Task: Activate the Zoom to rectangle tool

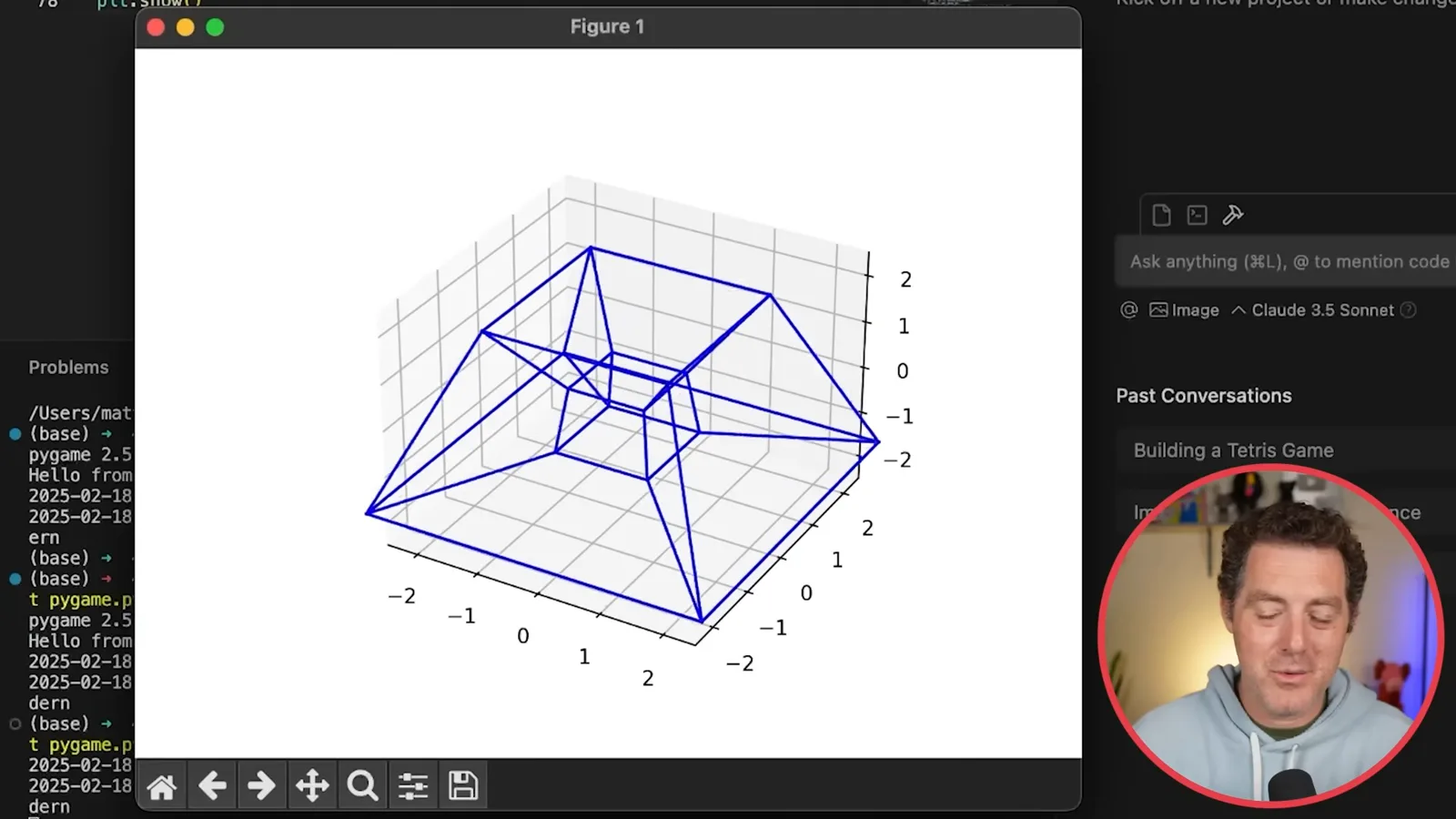Action: tap(362, 785)
